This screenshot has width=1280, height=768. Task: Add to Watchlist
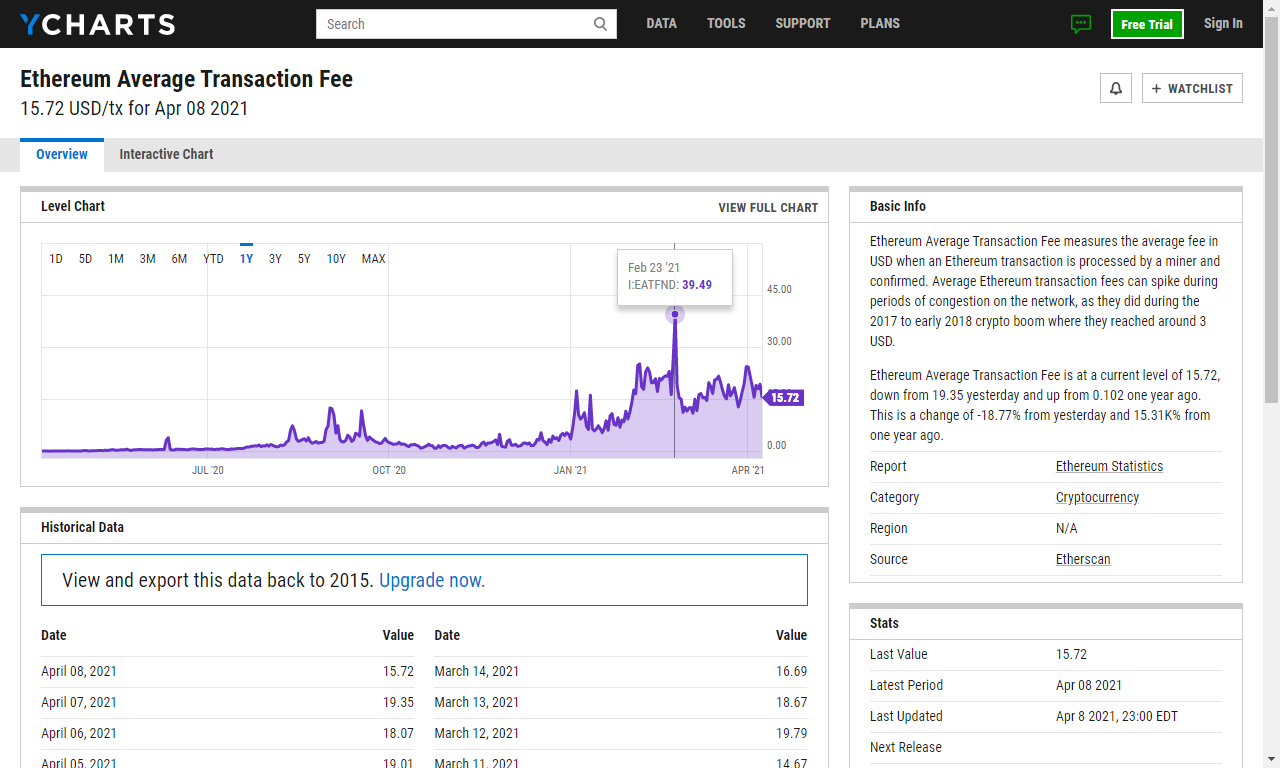tap(1192, 88)
